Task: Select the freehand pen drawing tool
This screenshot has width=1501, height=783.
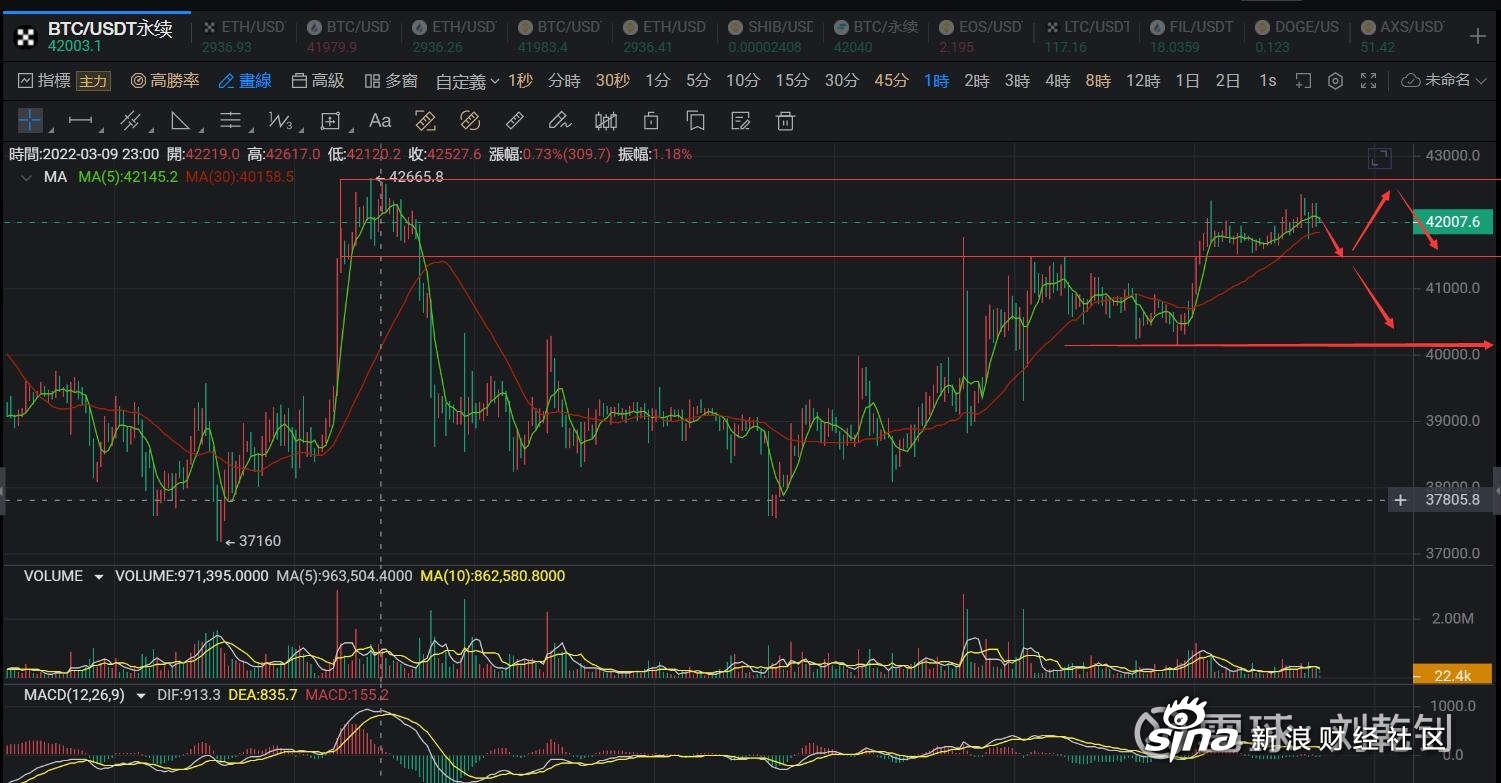Action: (x=560, y=121)
